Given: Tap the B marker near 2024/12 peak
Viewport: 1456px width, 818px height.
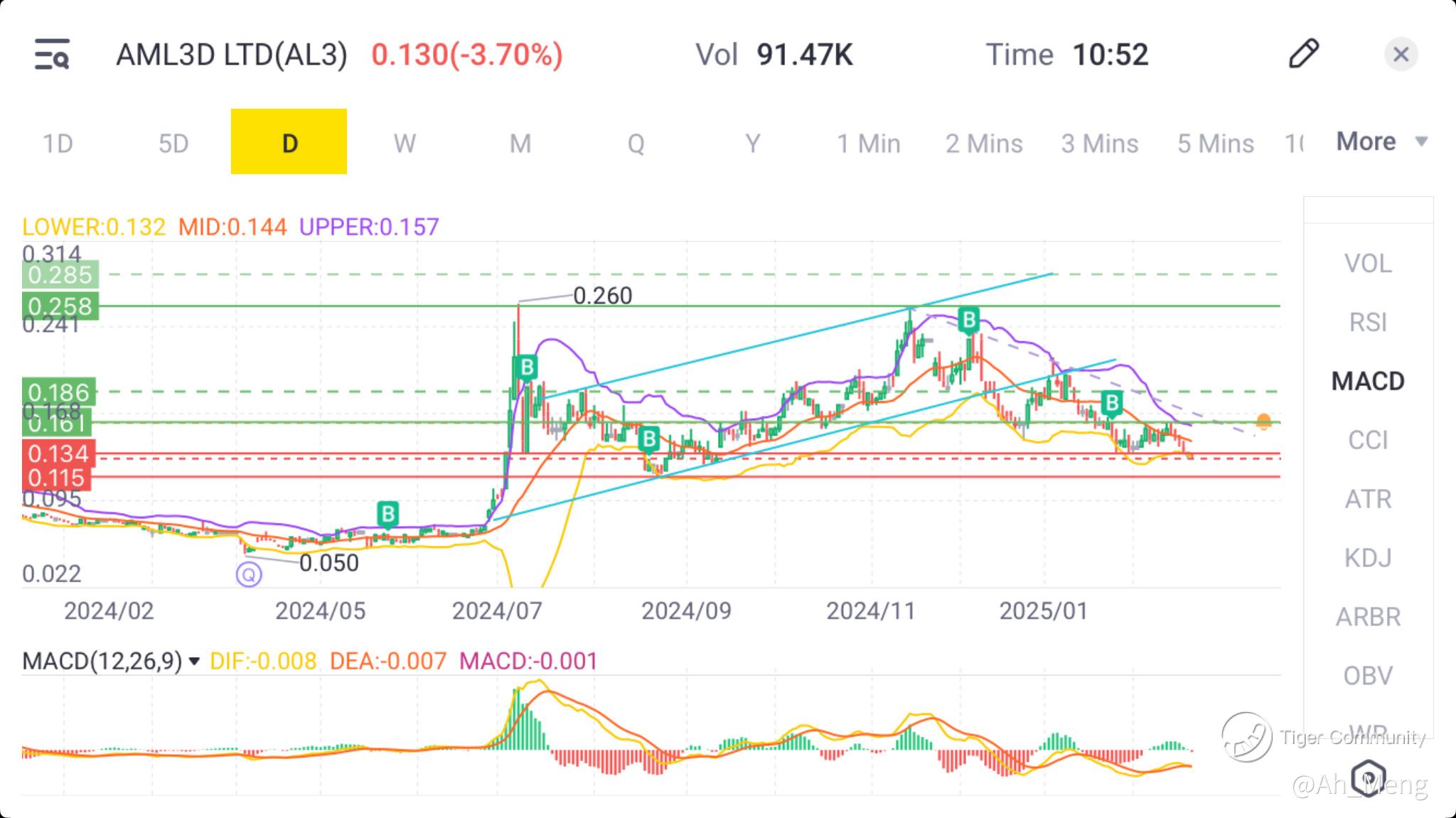Looking at the screenshot, I should [x=968, y=320].
